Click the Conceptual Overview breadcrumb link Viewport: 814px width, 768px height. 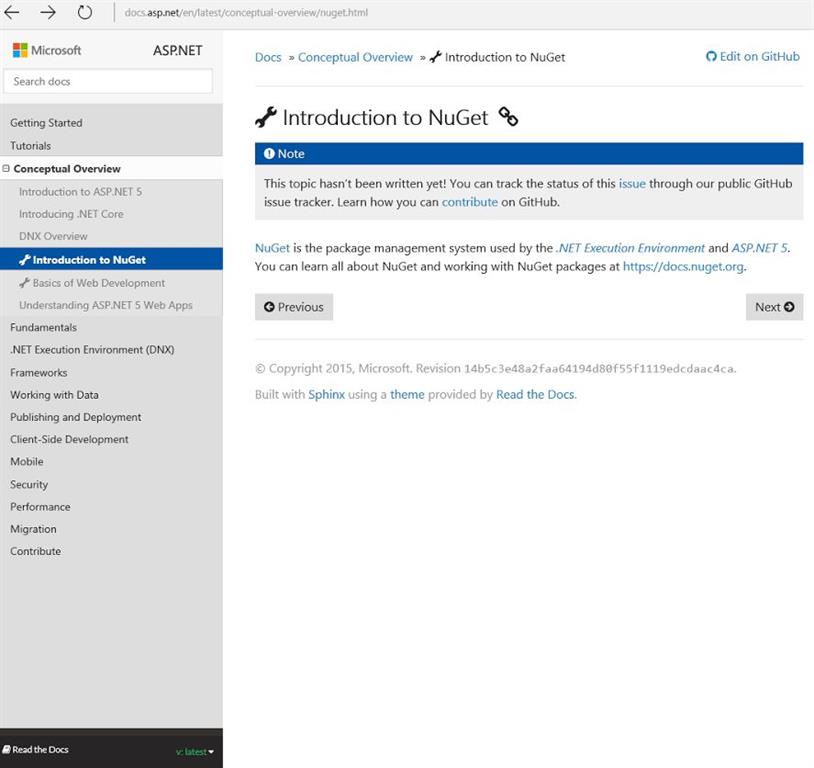pyautogui.click(x=356, y=57)
